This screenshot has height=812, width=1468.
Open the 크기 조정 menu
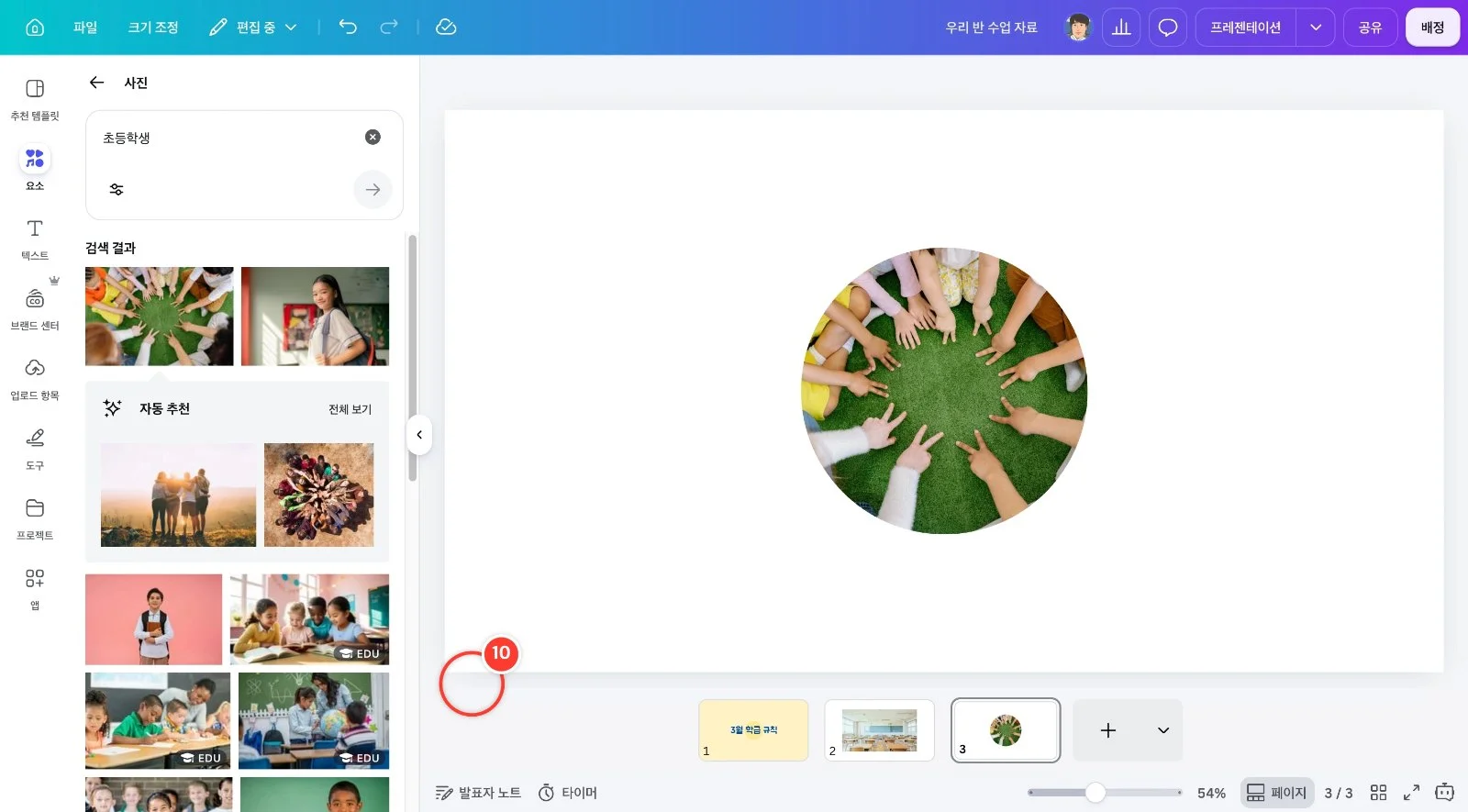tap(153, 28)
